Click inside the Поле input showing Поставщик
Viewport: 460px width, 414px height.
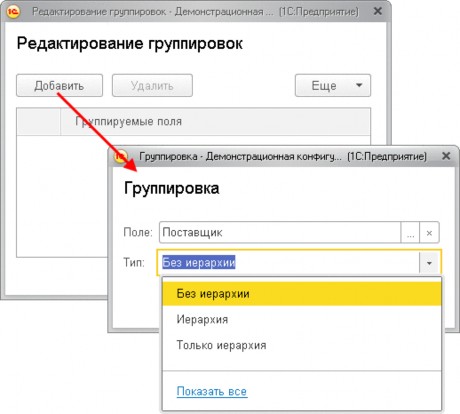(280, 232)
